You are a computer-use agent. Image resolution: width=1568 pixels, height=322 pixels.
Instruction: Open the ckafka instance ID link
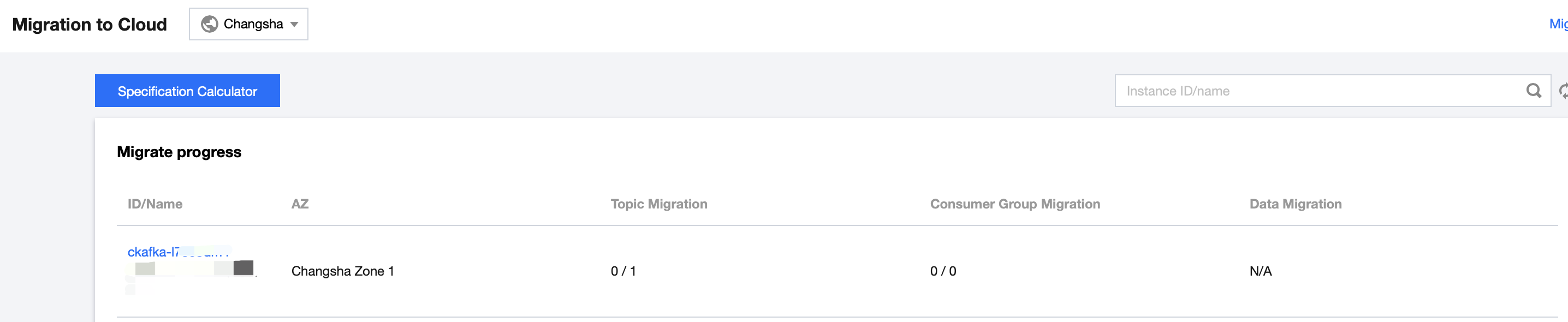click(153, 252)
